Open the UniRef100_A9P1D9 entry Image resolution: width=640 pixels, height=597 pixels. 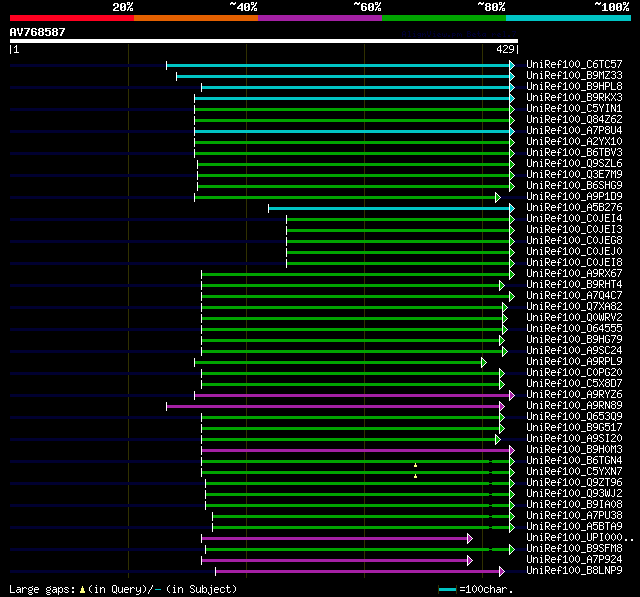point(574,197)
